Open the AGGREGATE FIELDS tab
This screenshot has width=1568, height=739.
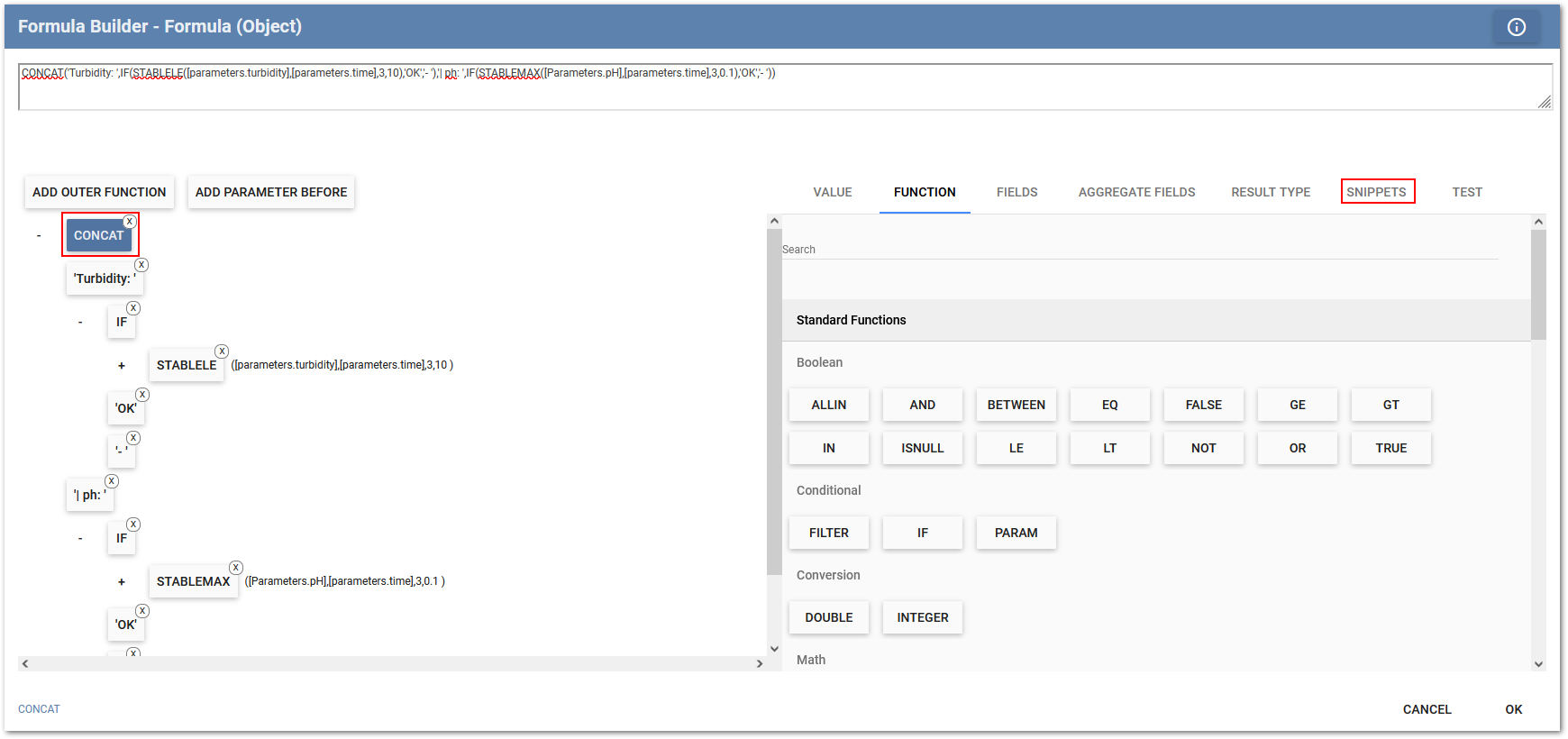tap(1136, 192)
